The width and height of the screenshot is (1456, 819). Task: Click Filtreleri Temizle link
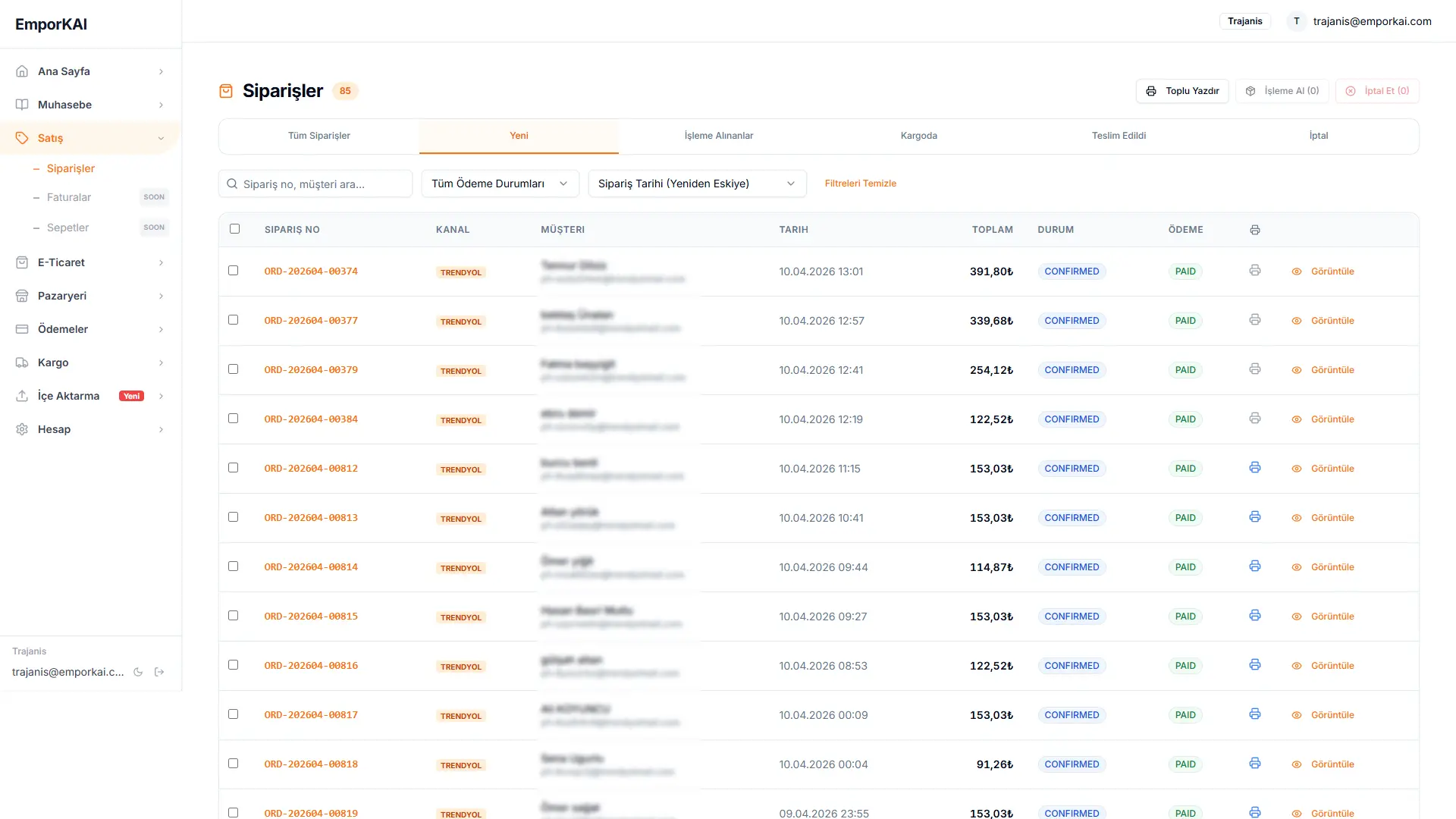[x=860, y=184]
